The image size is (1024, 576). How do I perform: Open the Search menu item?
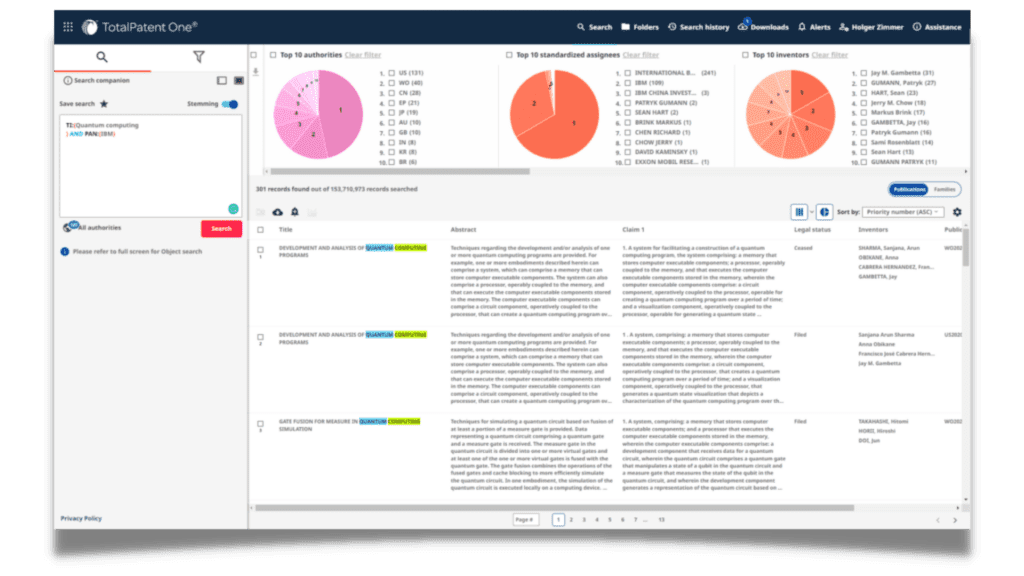[x=594, y=27]
